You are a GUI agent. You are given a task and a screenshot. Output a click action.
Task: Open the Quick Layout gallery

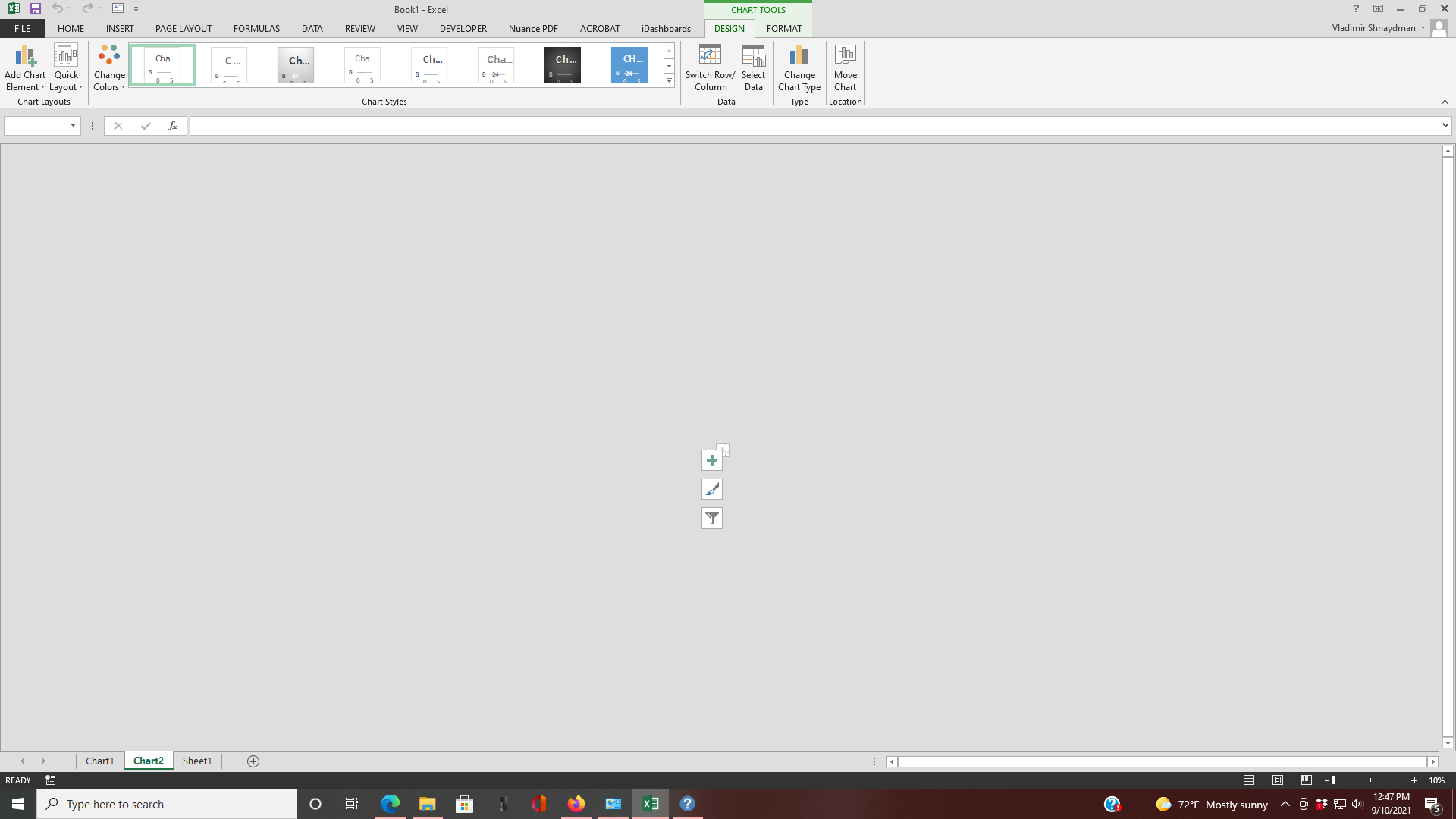(x=66, y=67)
